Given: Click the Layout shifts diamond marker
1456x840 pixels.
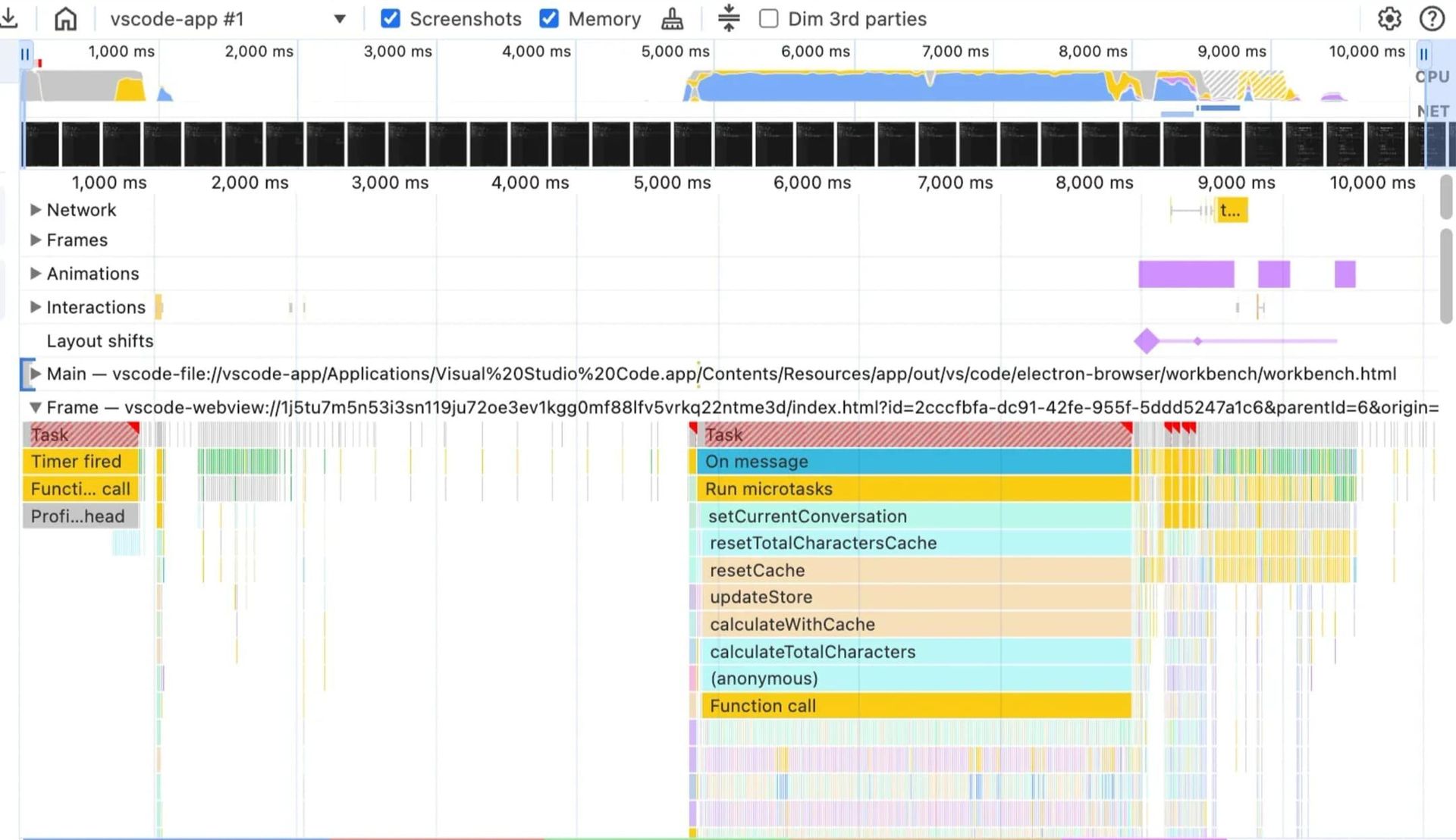Looking at the screenshot, I should coord(1146,341).
